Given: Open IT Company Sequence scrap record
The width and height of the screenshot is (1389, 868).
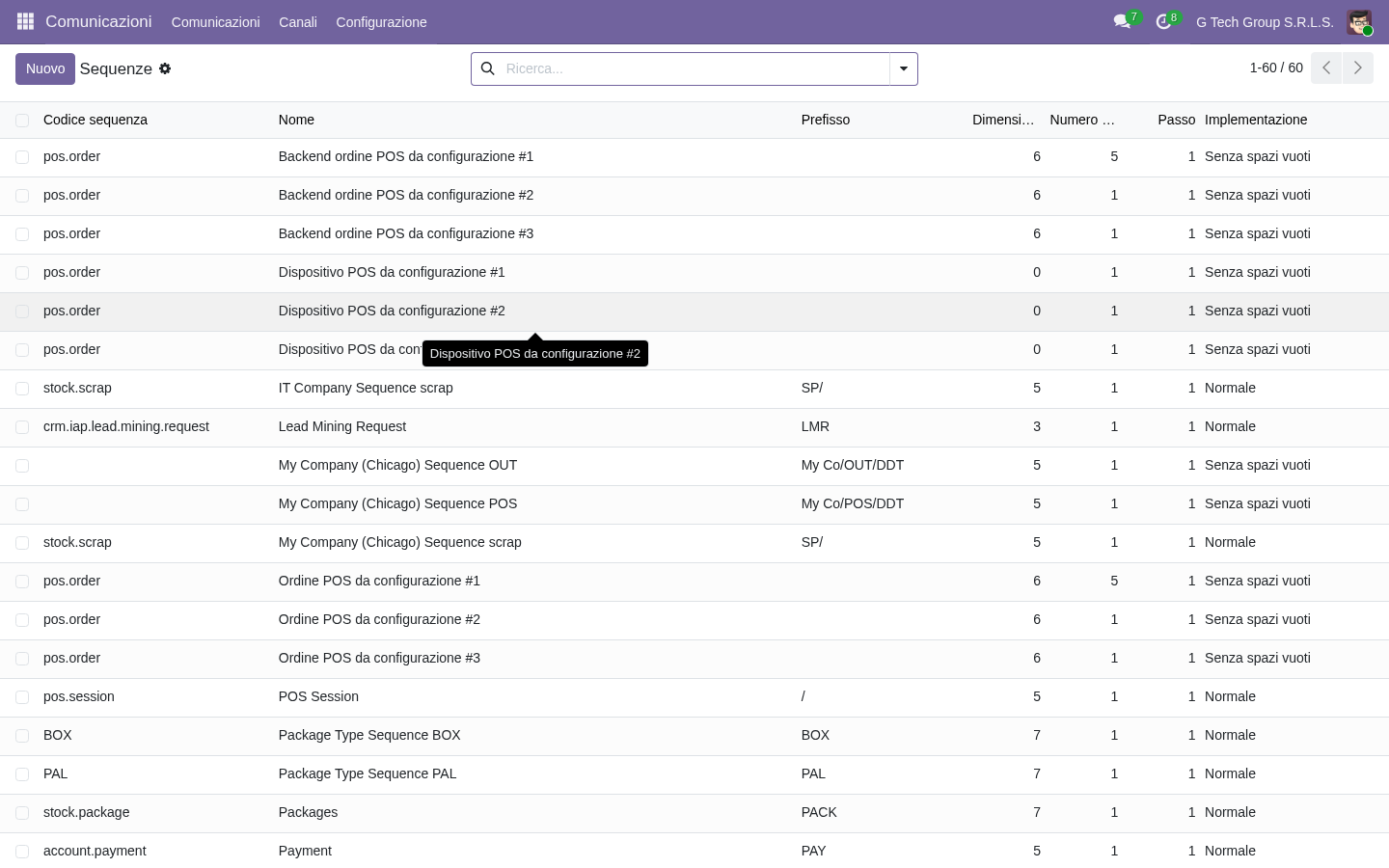Looking at the screenshot, I should 366,388.
